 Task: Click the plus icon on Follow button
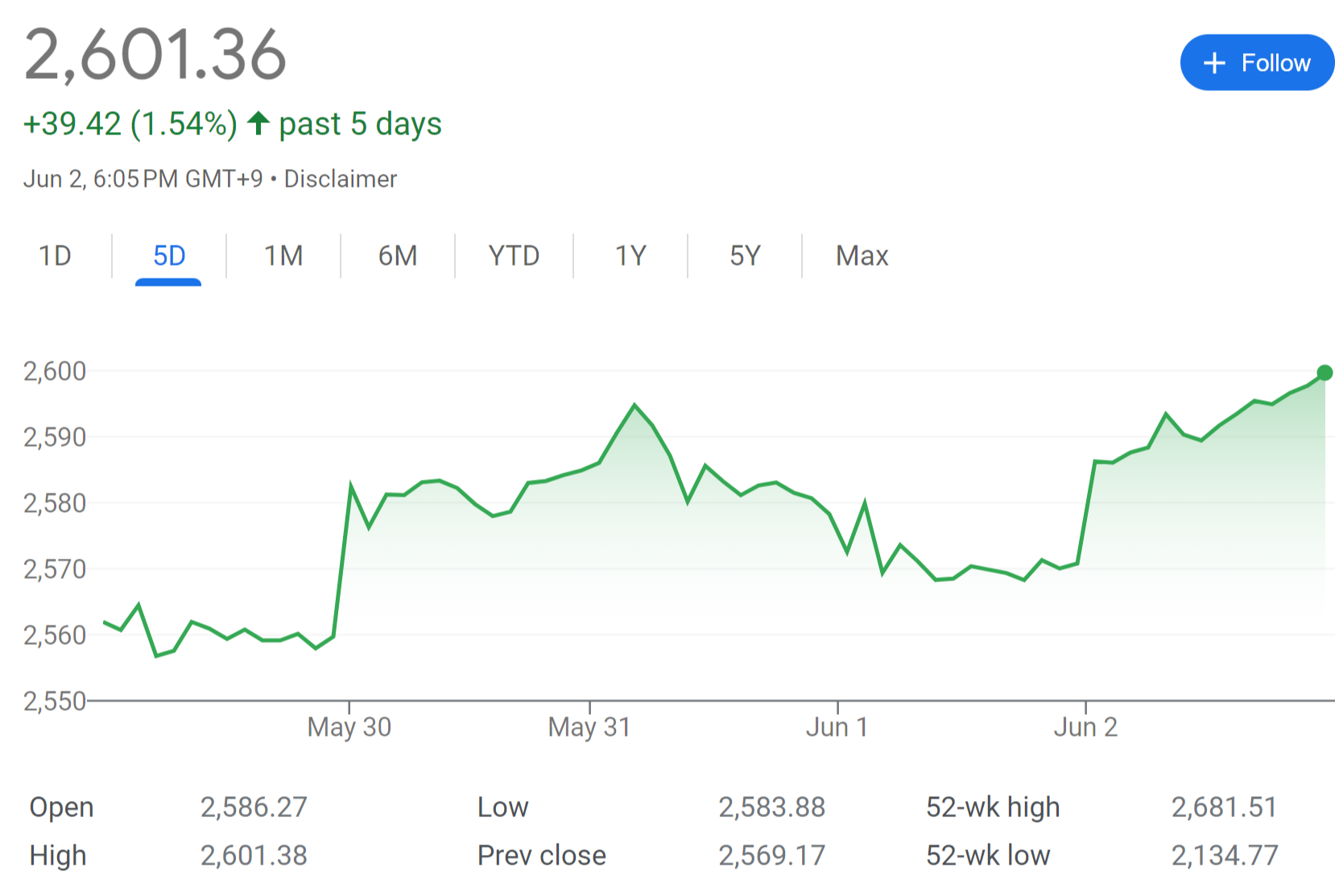[1213, 63]
